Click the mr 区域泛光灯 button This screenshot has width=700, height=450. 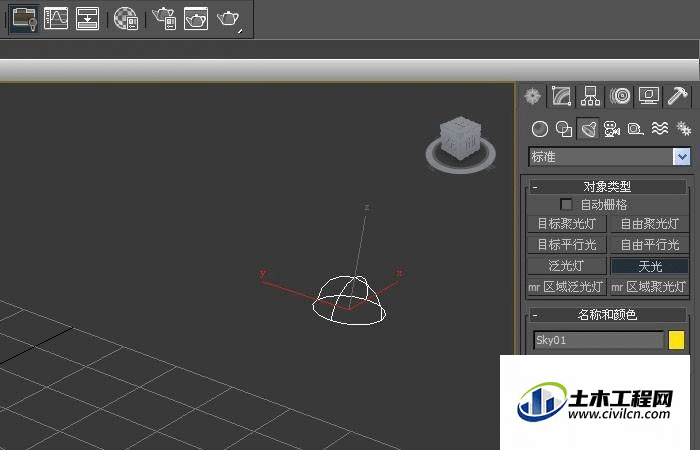[566, 287]
